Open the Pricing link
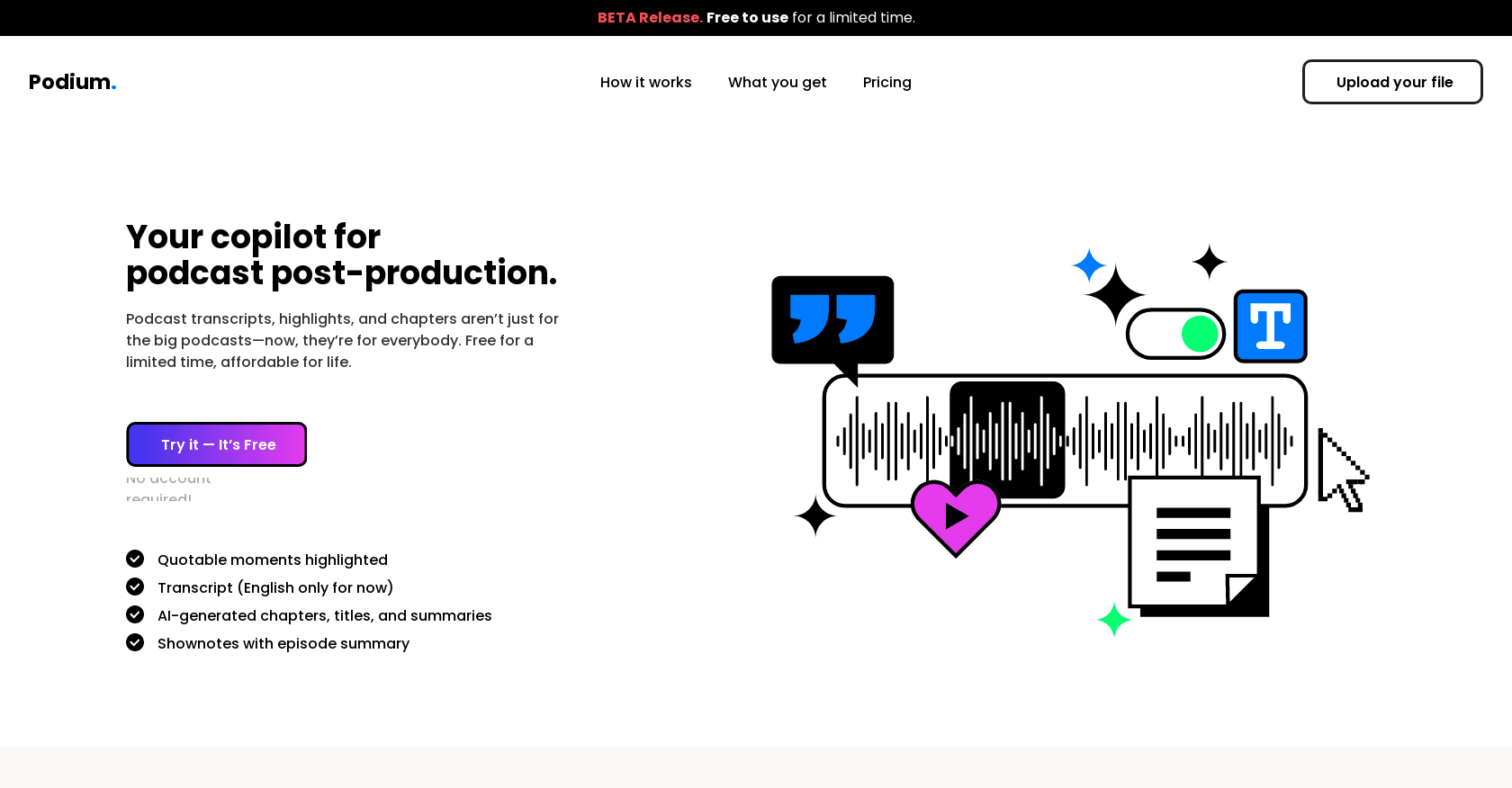This screenshot has width=1512, height=788. (886, 82)
